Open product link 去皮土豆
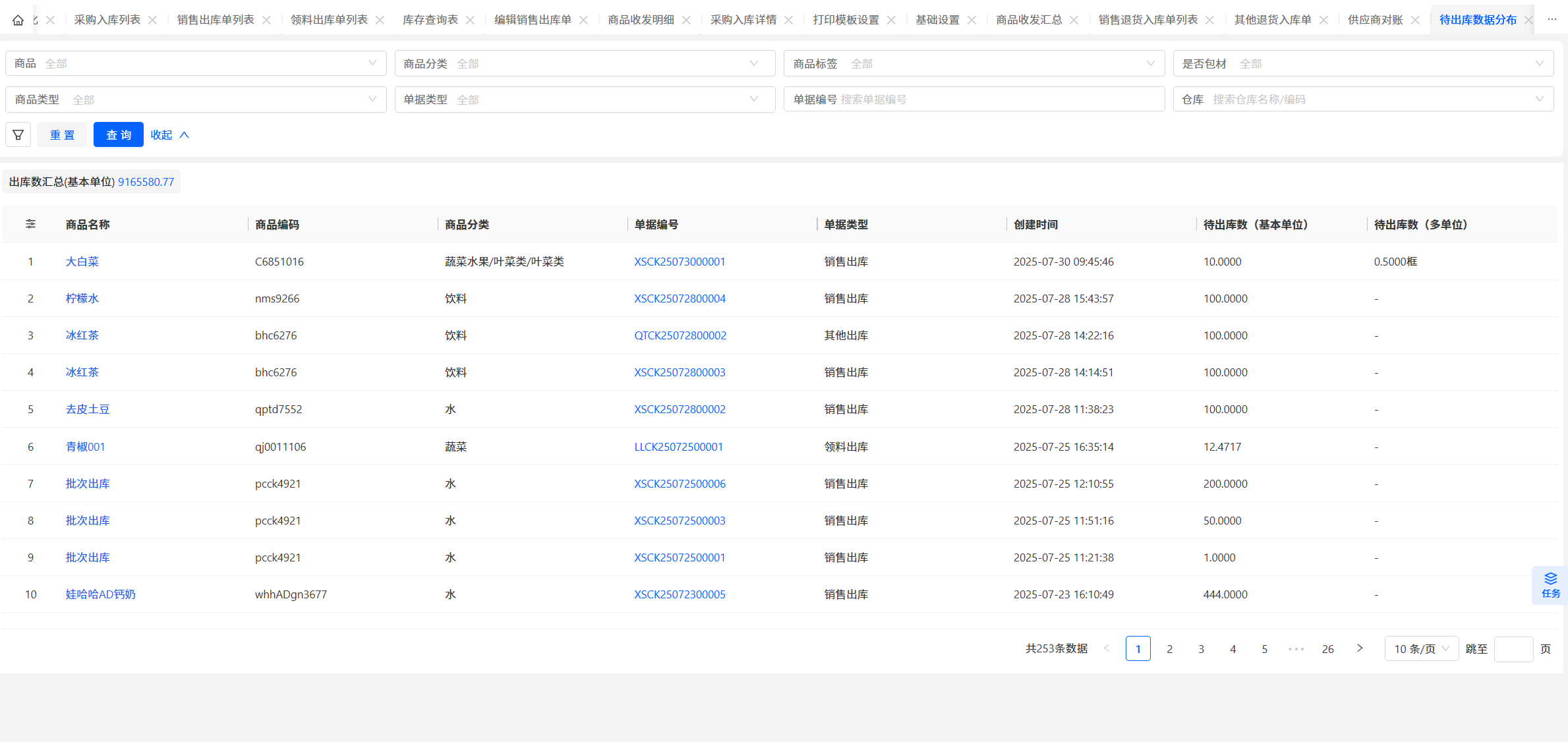The width and height of the screenshot is (1568, 742). (88, 409)
